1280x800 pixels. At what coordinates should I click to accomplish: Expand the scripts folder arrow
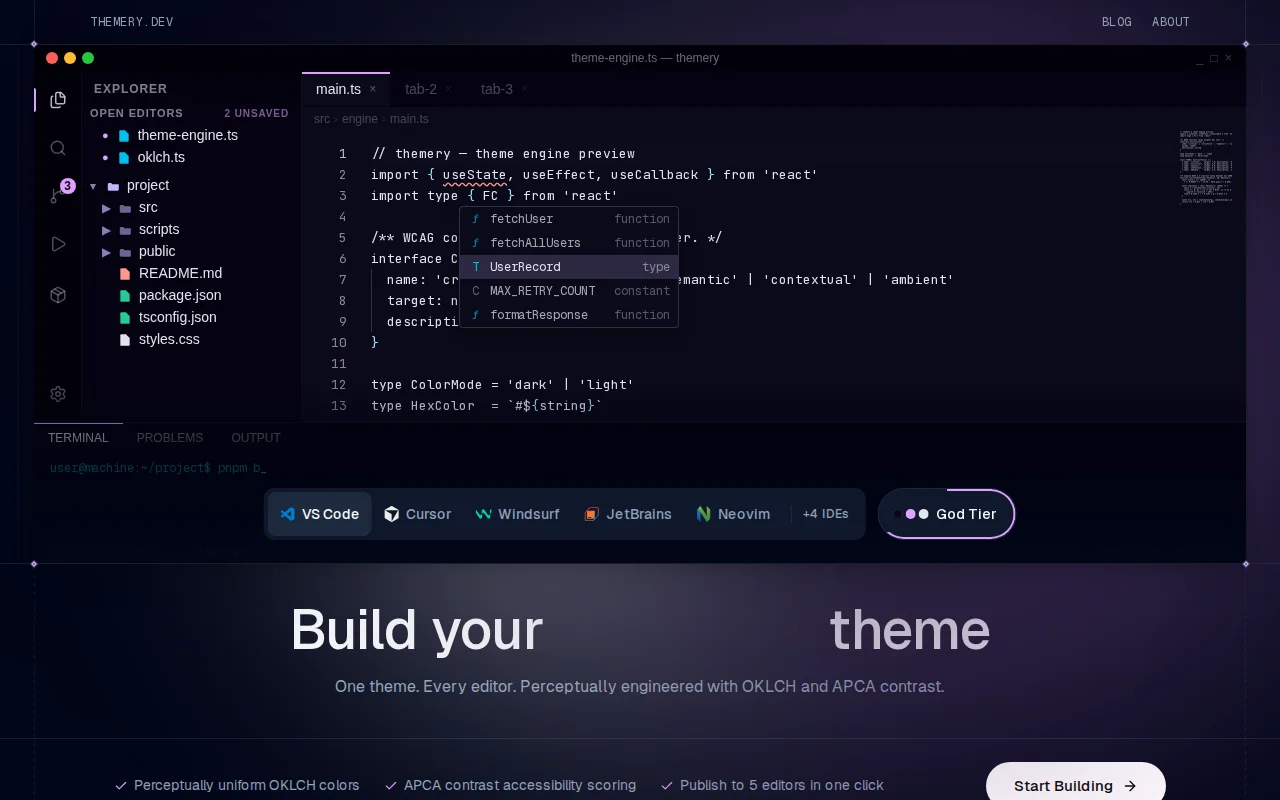pyautogui.click(x=106, y=230)
